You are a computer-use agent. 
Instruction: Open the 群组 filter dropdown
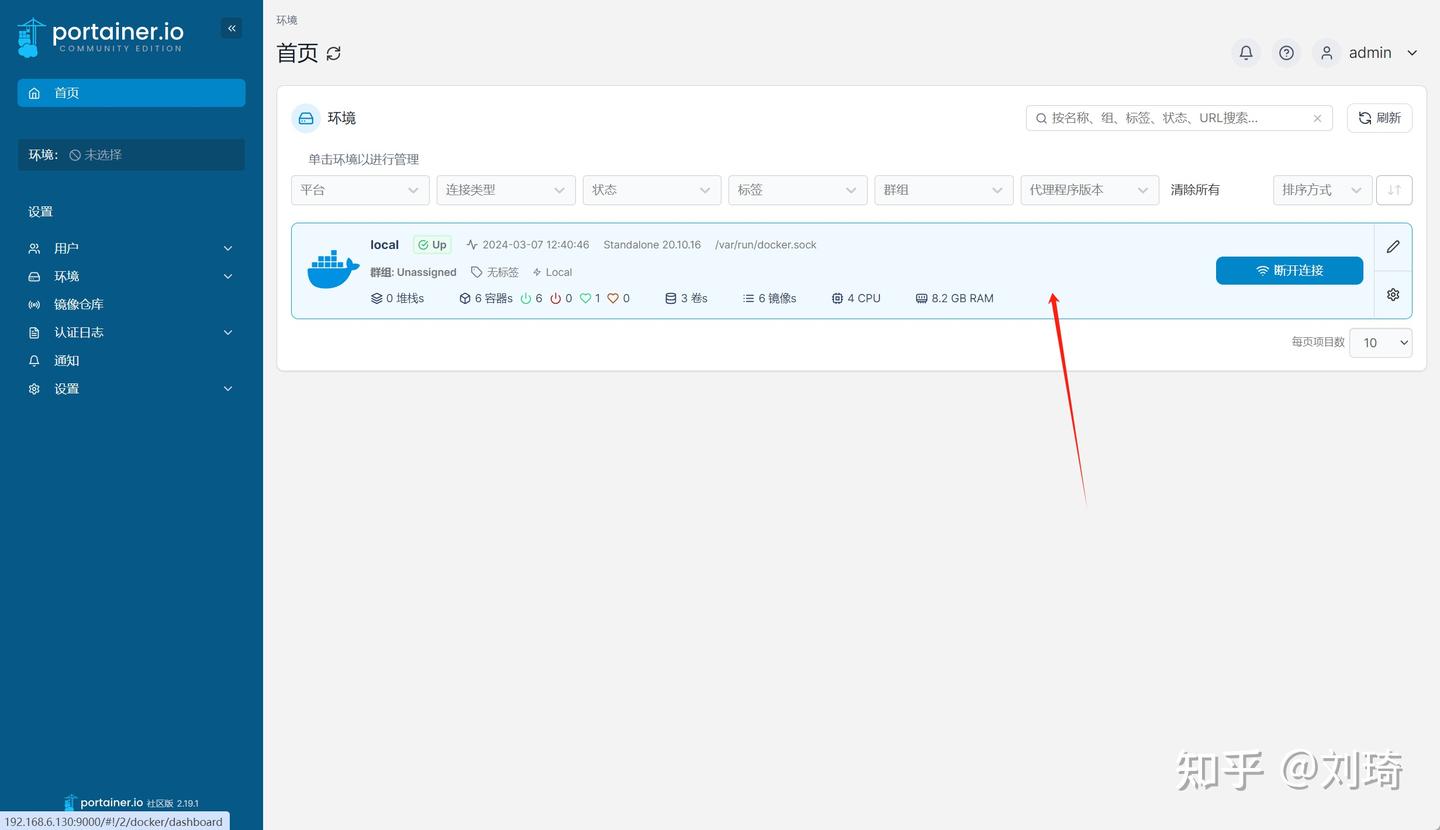coord(942,189)
